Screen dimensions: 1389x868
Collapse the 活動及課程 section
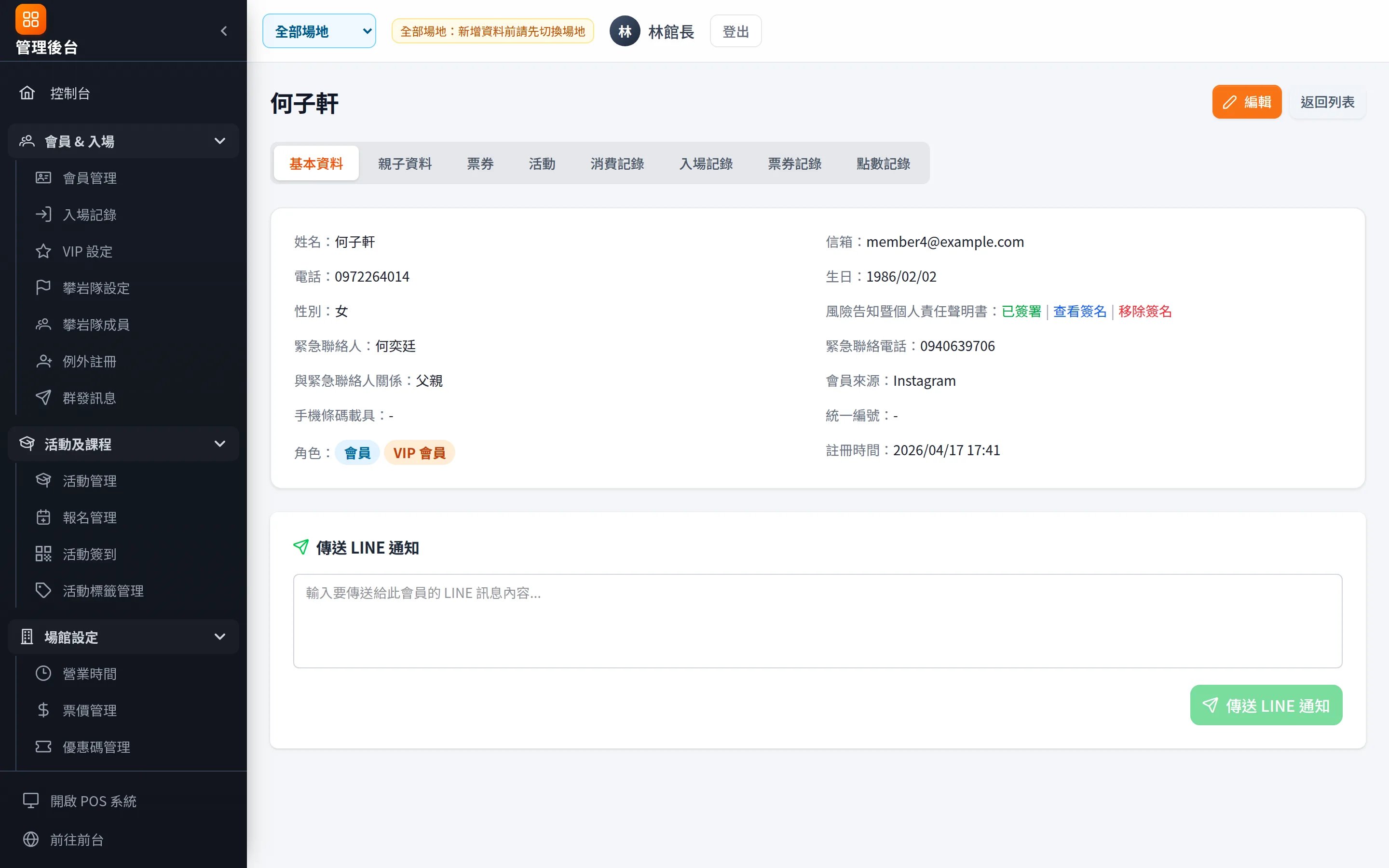(x=123, y=444)
